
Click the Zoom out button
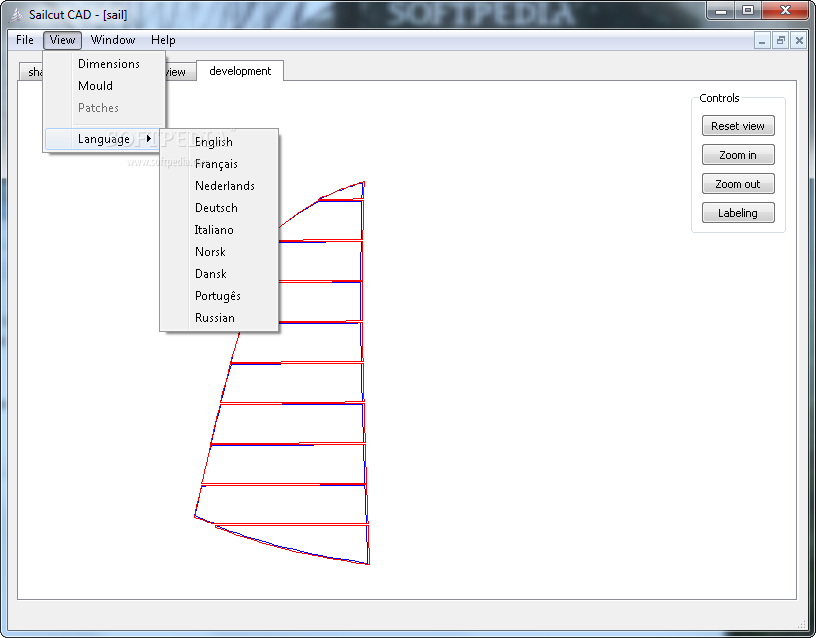point(737,184)
